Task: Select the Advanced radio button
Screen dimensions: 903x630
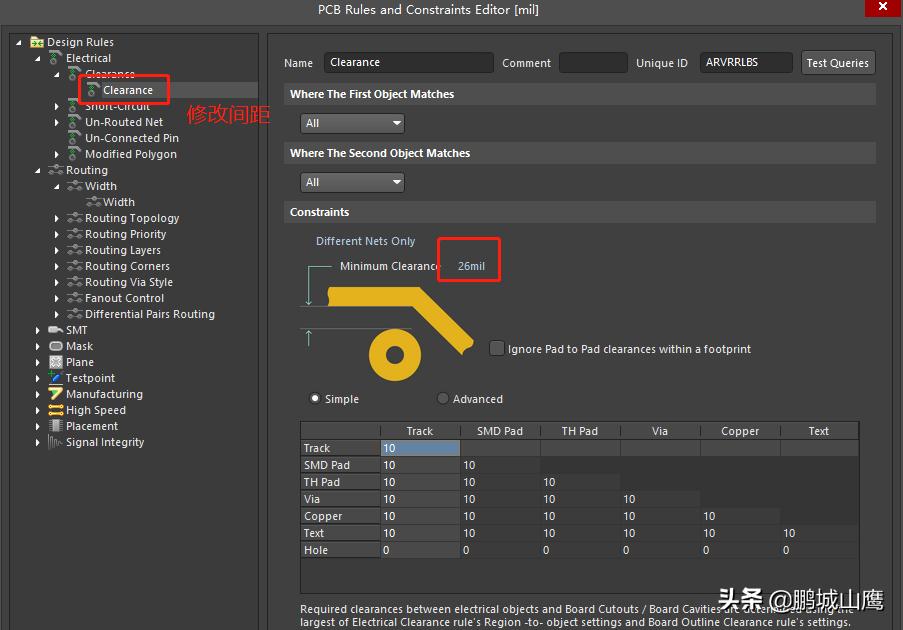Action: (443, 399)
